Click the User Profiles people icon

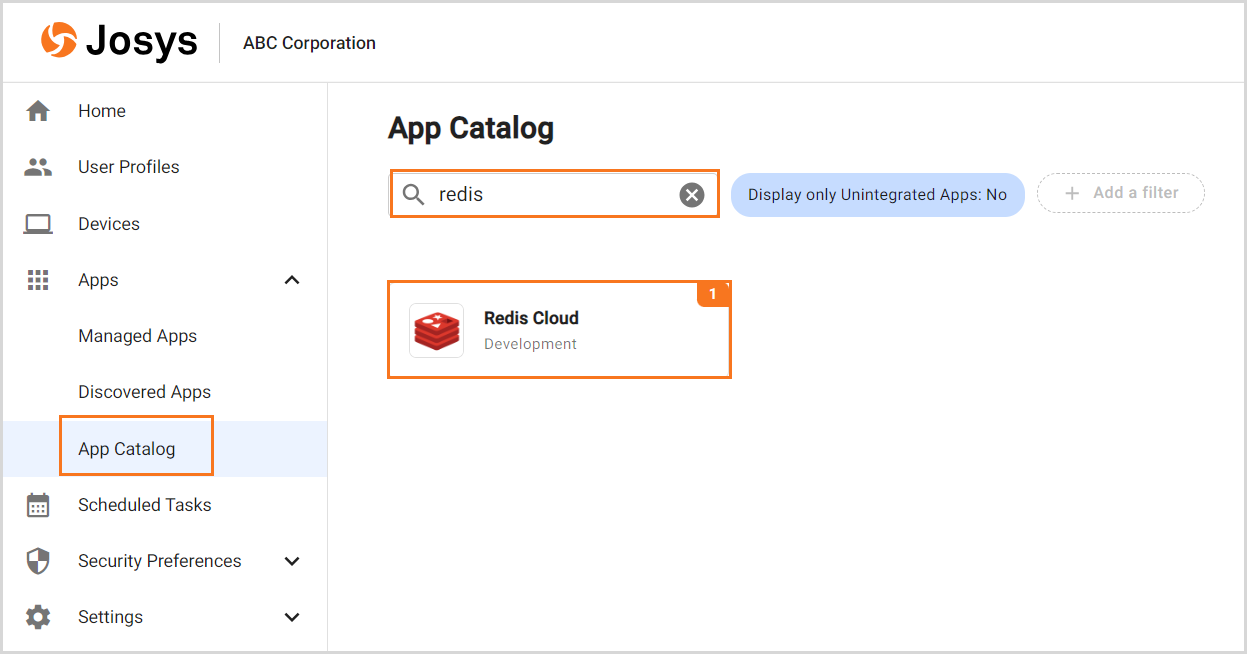[x=38, y=167]
